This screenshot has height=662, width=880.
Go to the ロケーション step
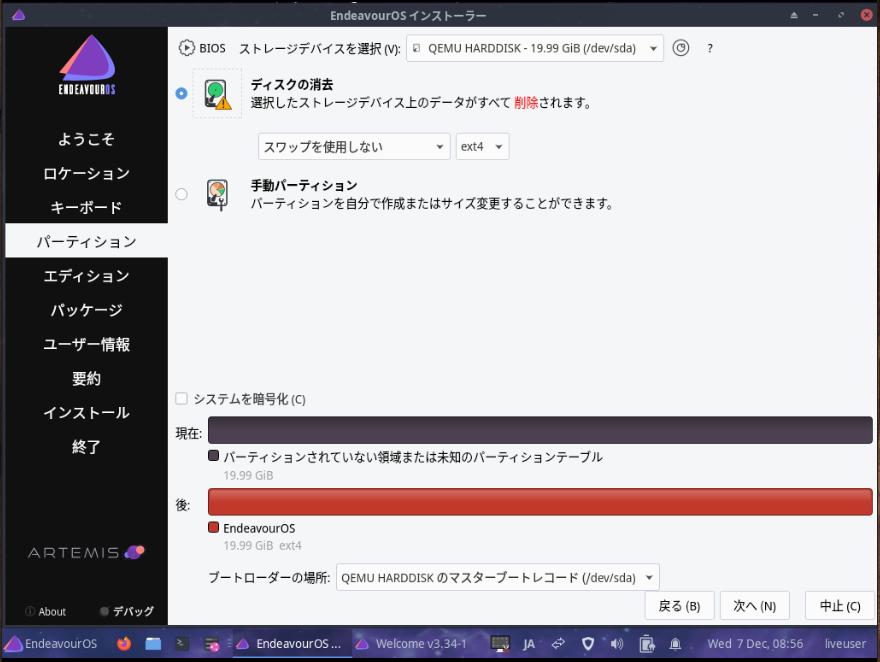86,173
